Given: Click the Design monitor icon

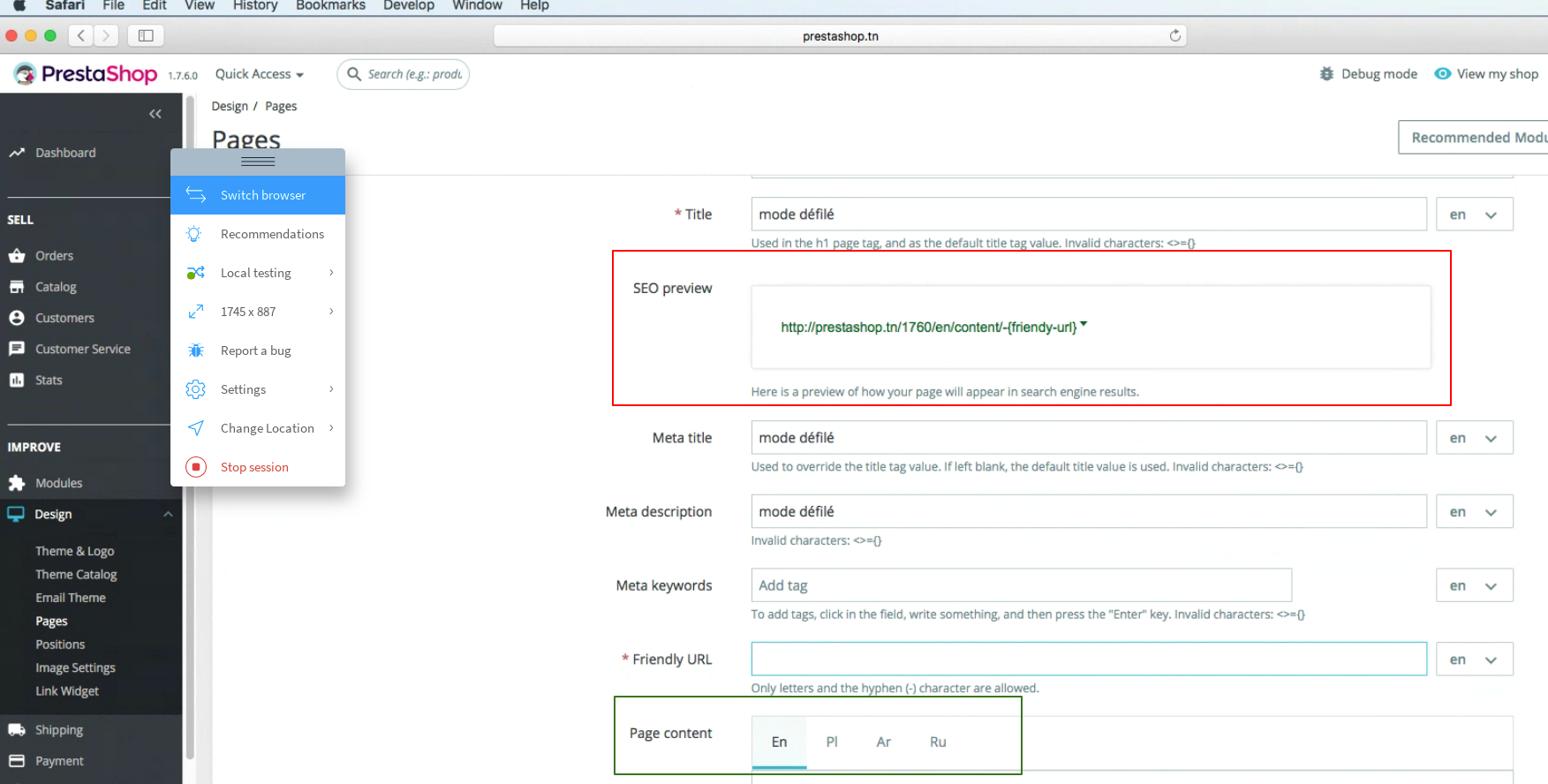Looking at the screenshot, I should click(x=16, y=514).
